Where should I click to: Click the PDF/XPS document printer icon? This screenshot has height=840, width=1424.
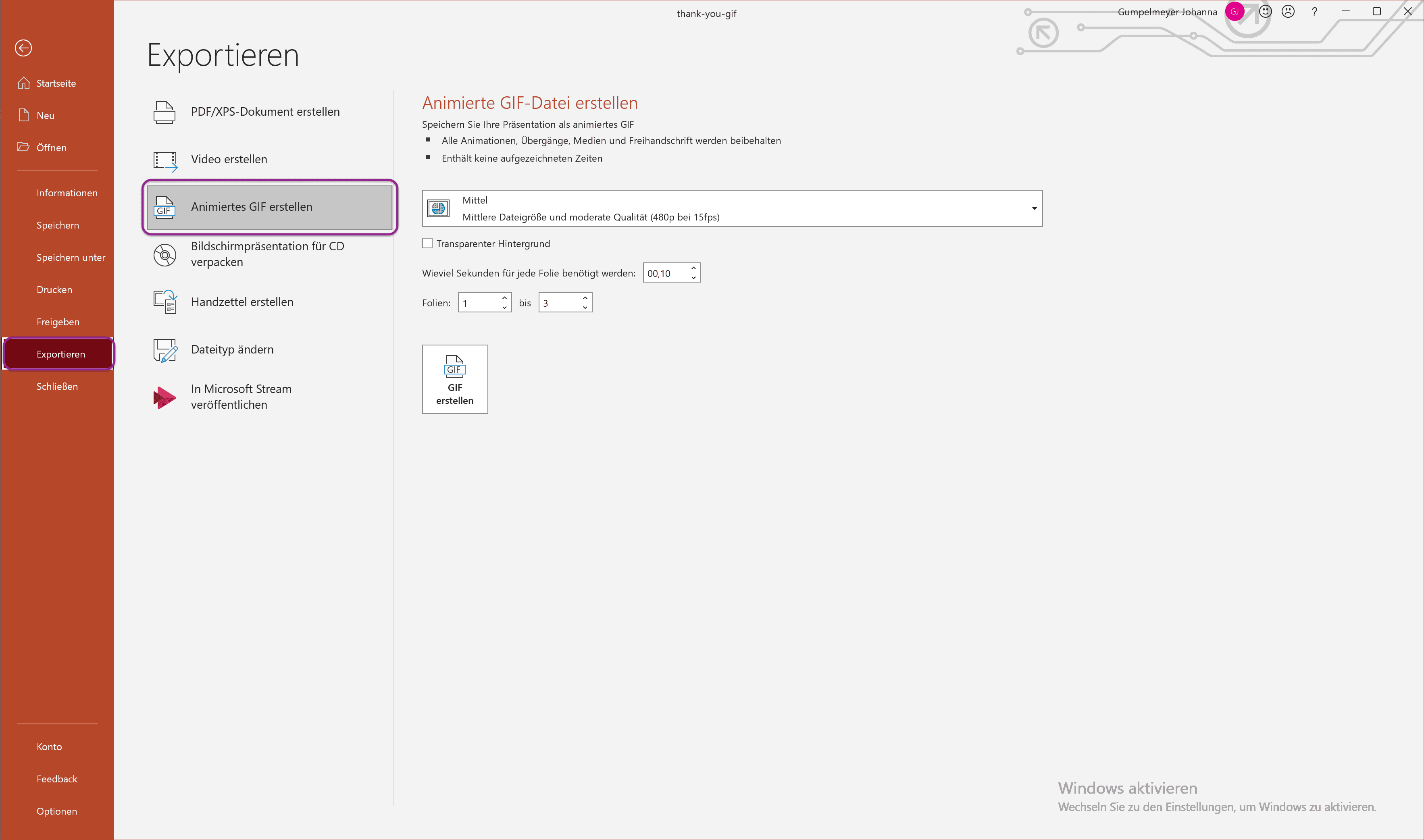pyautogui.click(x=164, y=112)
